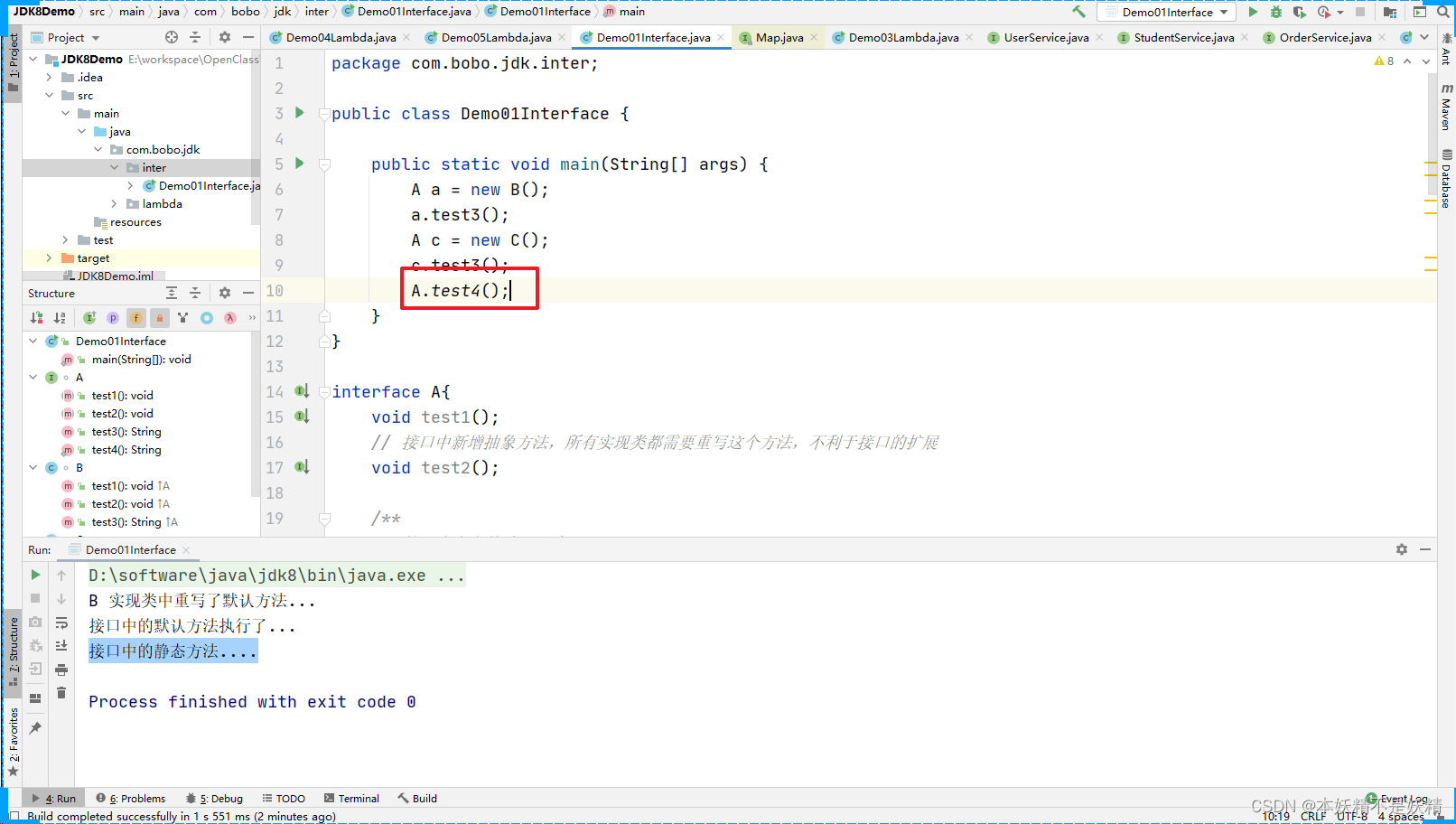Toggle Sort by Visibility in Structure
Image resolution: width=1456 pixels, height=824 pixels.
(x=36, y=317)
